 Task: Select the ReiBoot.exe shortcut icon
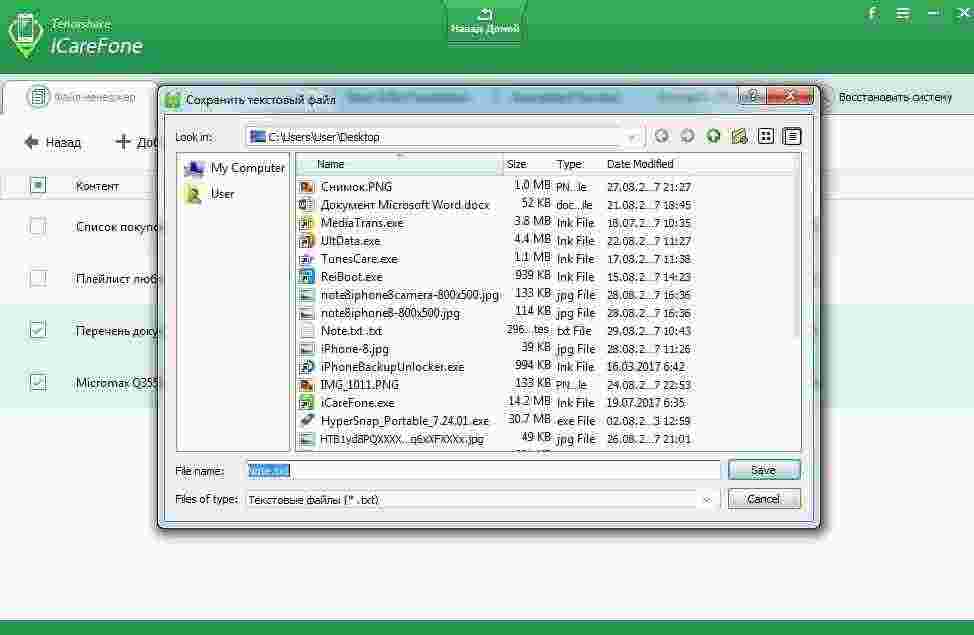click(306, 276)
